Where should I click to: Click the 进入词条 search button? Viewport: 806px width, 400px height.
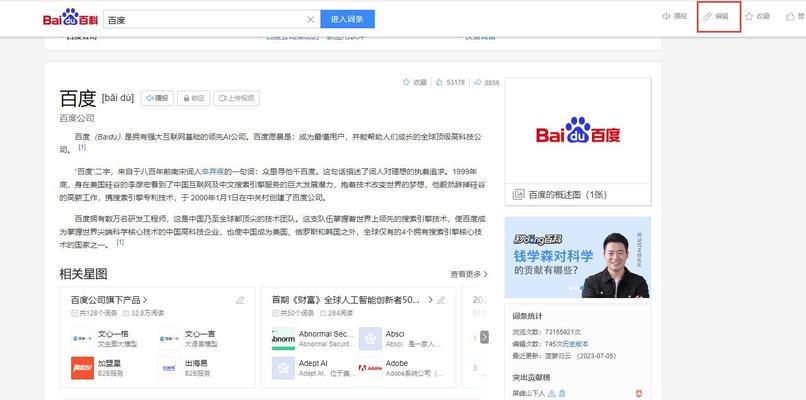tap(347, 19)
